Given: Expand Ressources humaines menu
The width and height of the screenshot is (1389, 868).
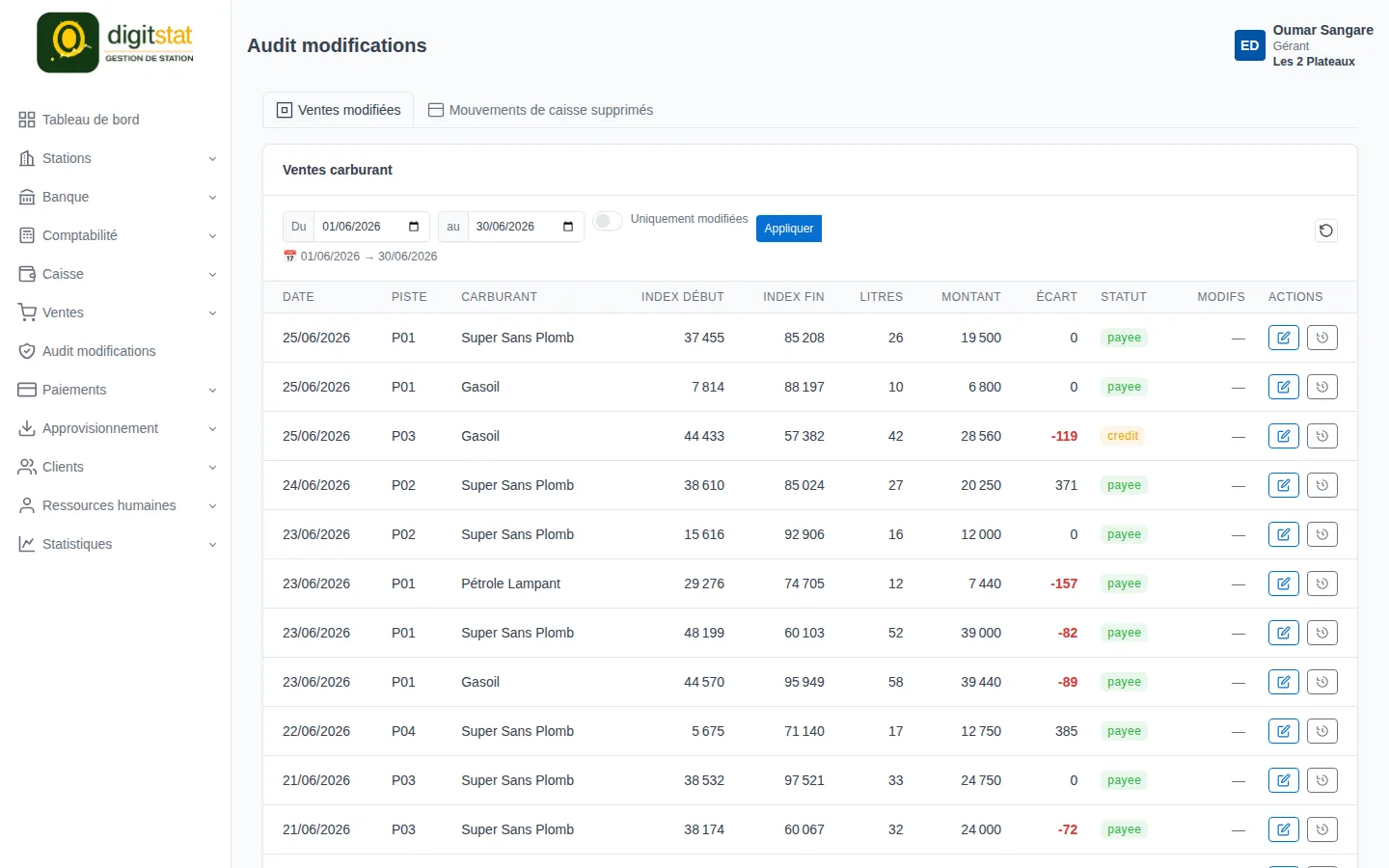Looking at the screenshot, I should tap(116, 505).
